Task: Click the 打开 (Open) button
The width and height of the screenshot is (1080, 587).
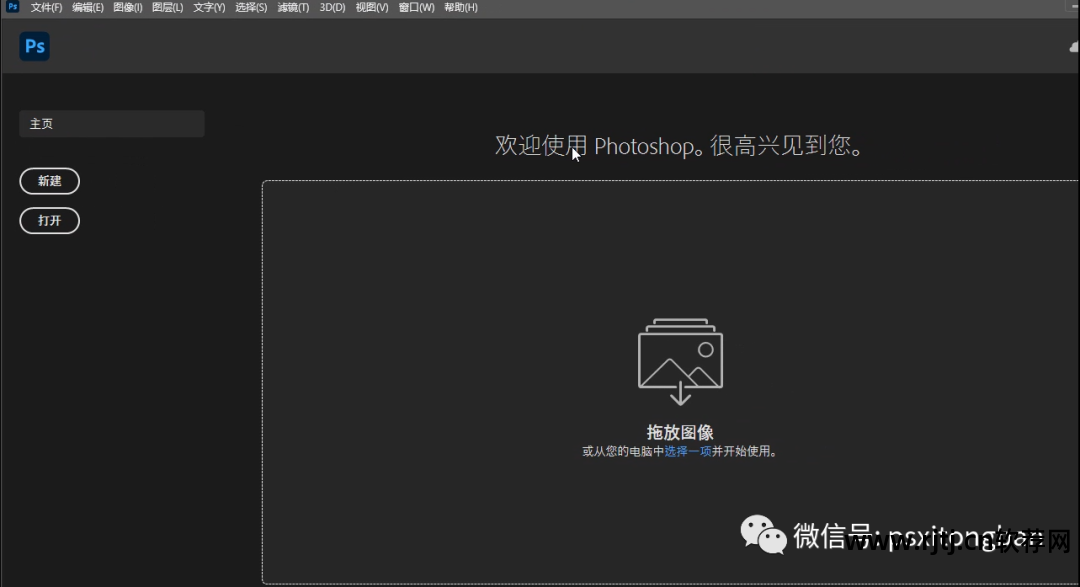Action: (49, 220)
